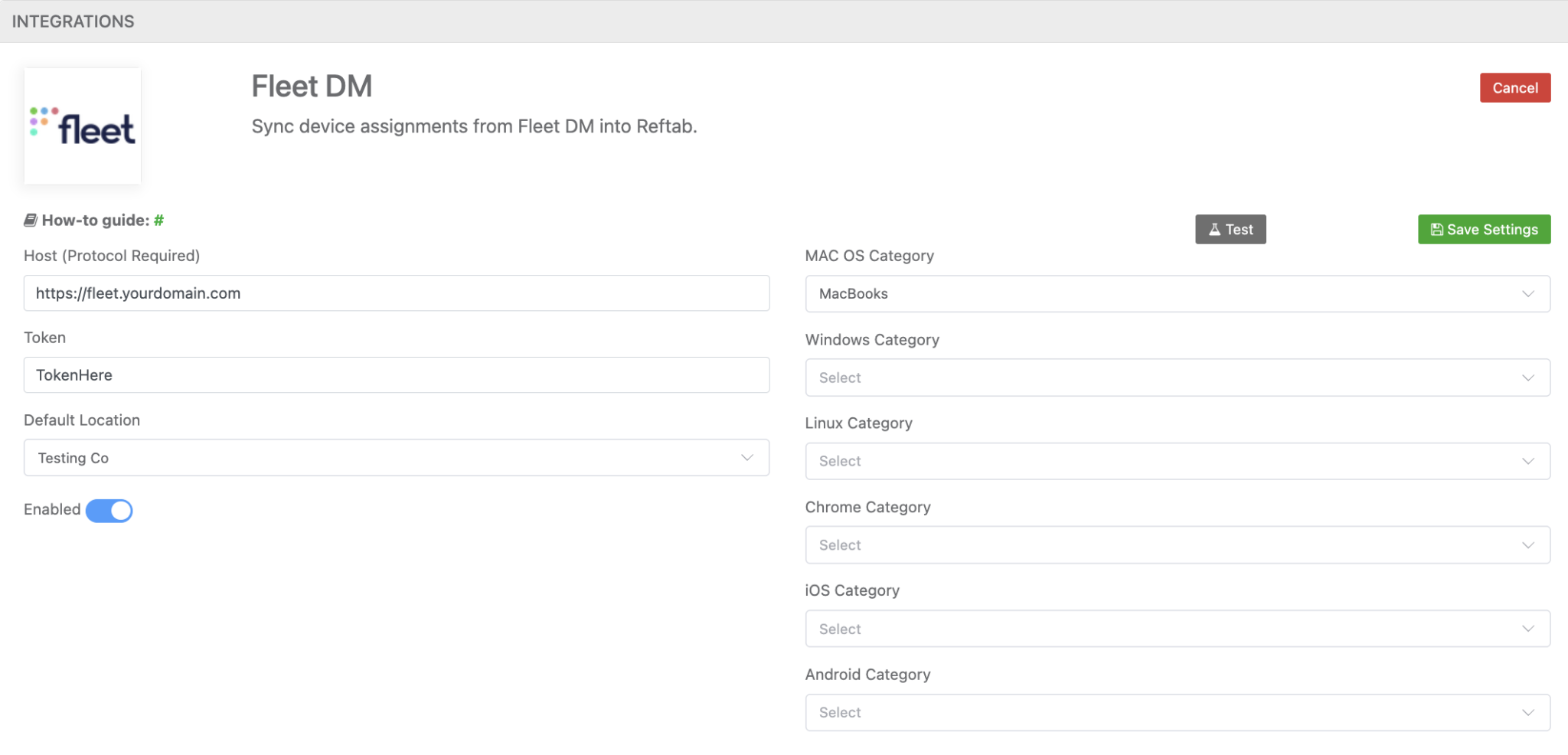The width and height of the screenshot is (1568, 755).
Task: Open the iOS Category select
Action: point(1177,628)
